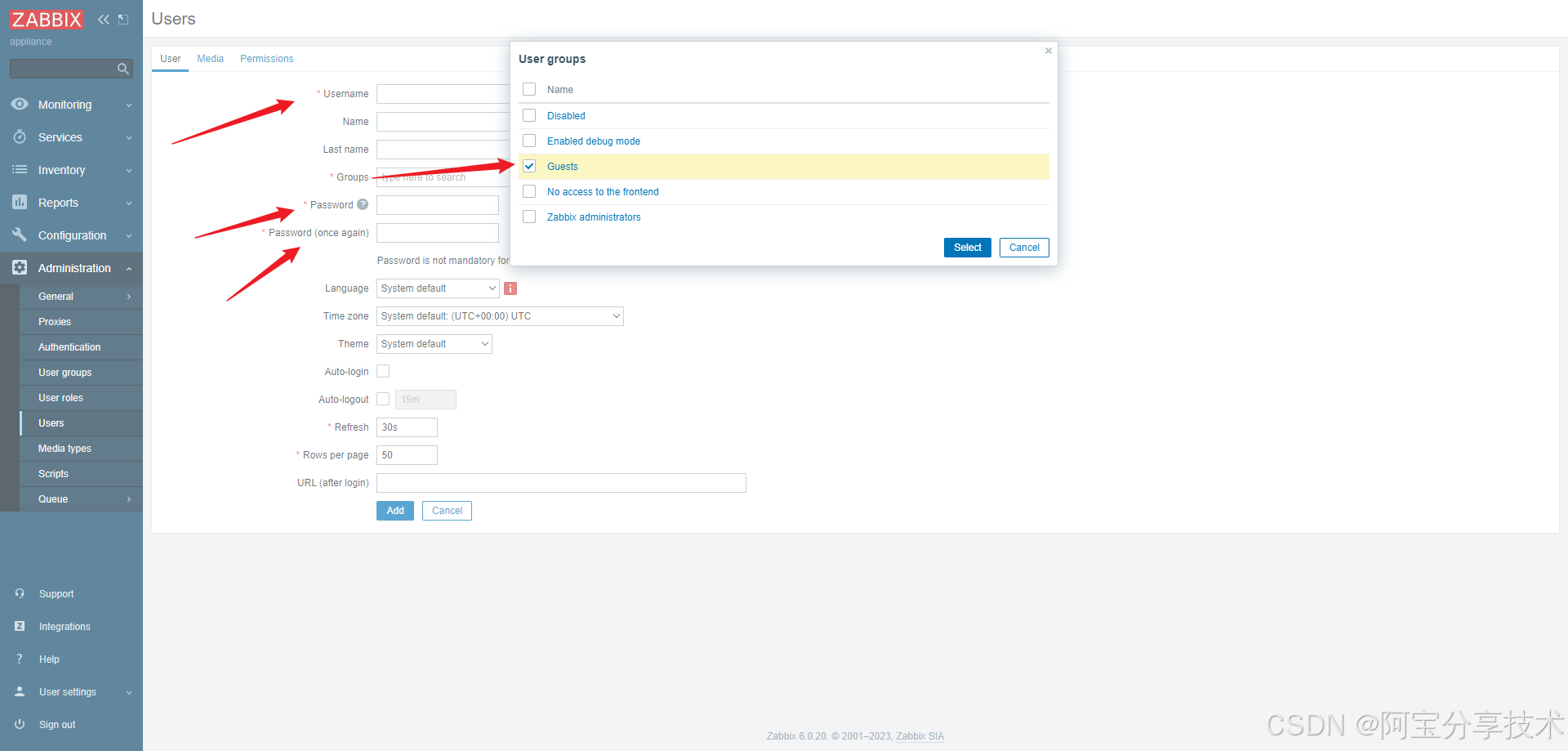Click the Guests group name link
The image size is (1568, 751).
click(563, 167)
